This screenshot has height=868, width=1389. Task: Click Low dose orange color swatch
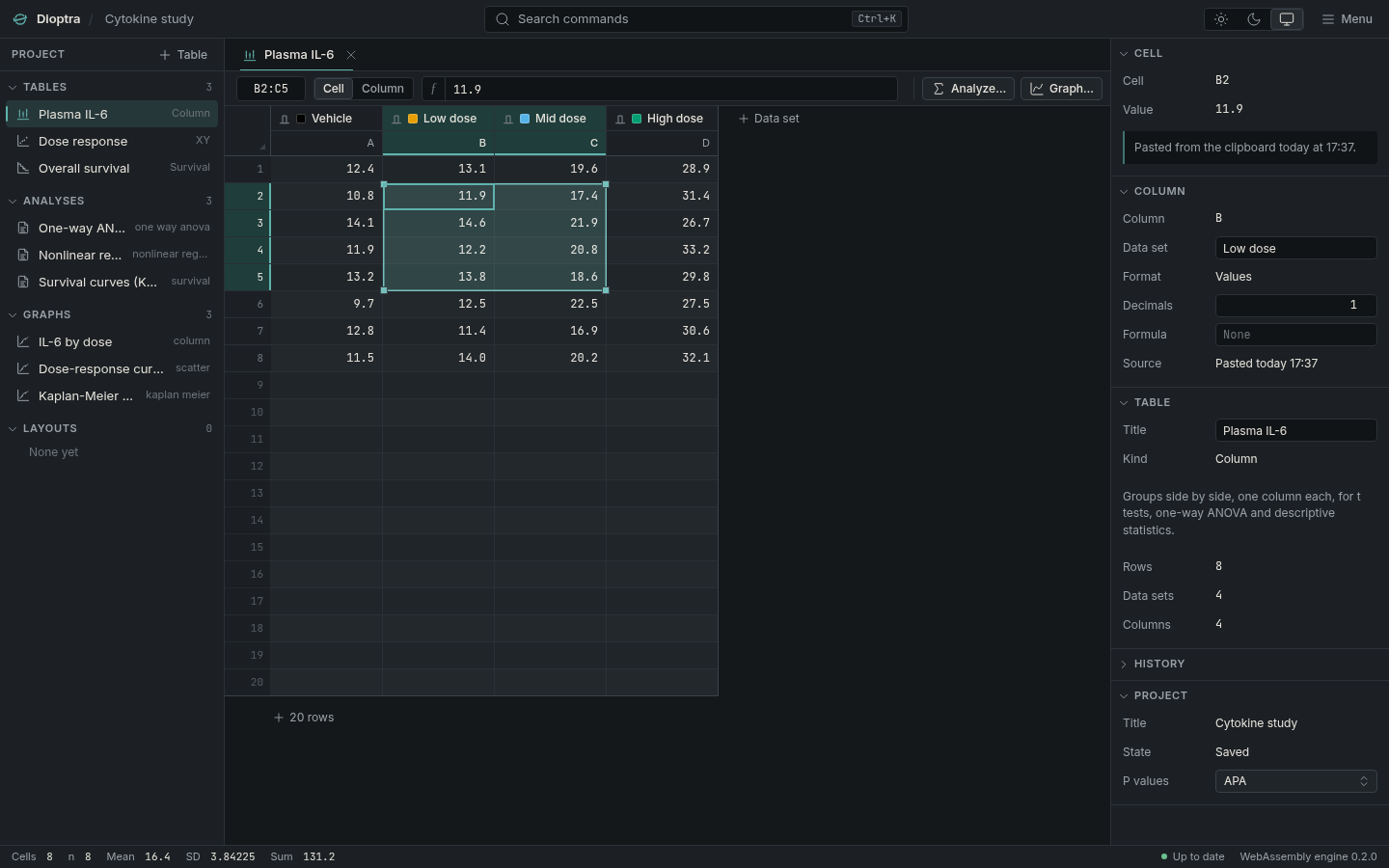(x=413, y=119)
